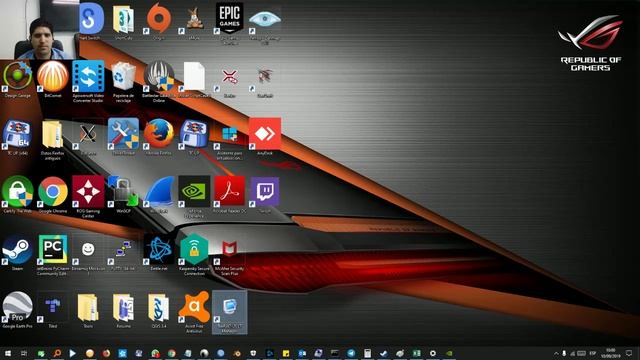This screenshot has height=360, width=640.
Task: Open the TC UP (x64) shortcut
Action: click(17, 134)
